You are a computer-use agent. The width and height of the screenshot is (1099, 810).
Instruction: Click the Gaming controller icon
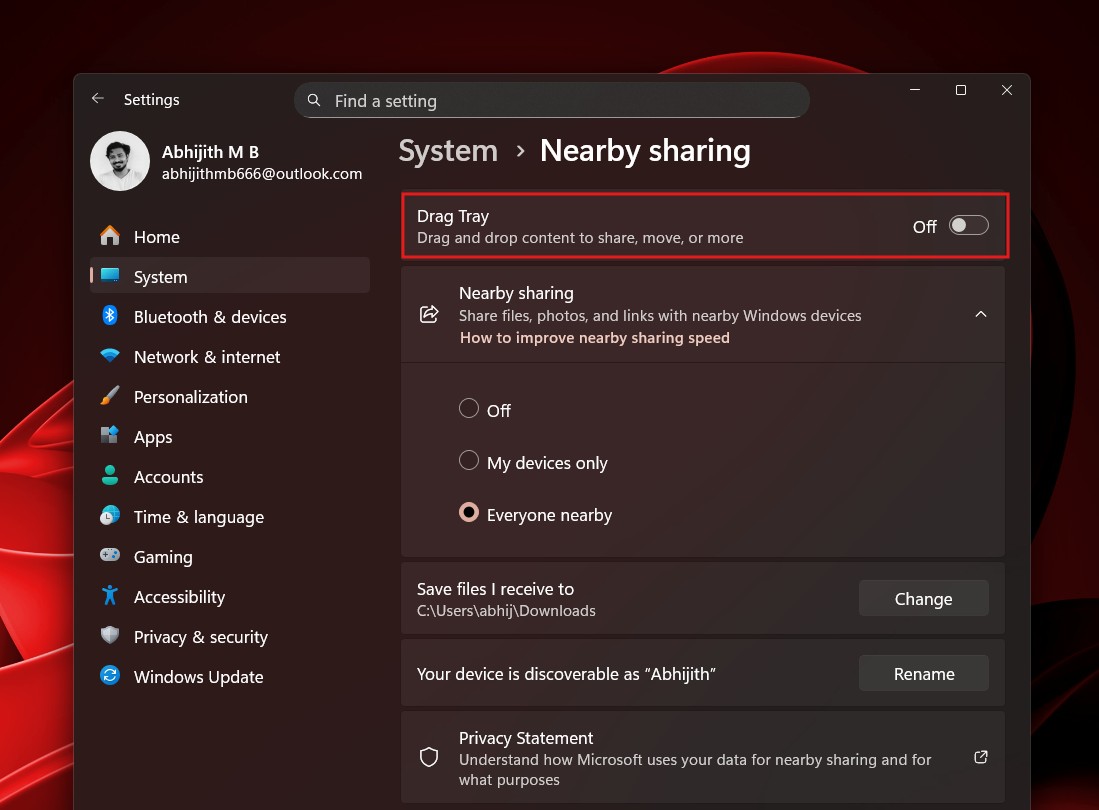(110, 556)
